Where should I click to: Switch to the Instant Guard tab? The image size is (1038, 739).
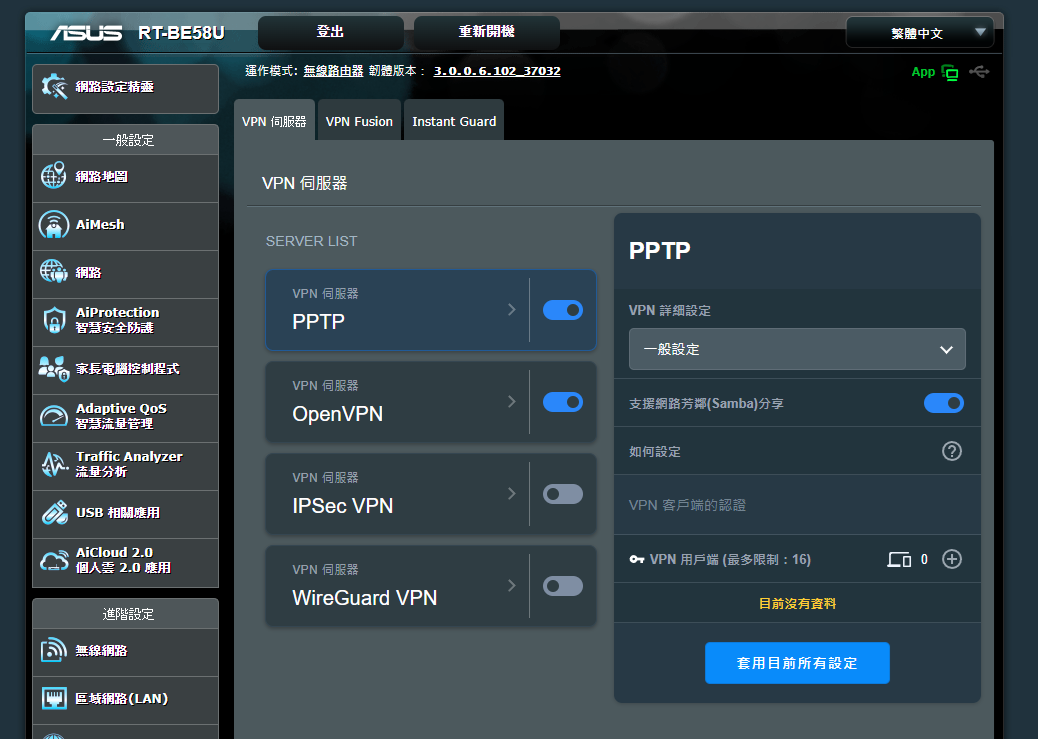[x=454, y=121]
